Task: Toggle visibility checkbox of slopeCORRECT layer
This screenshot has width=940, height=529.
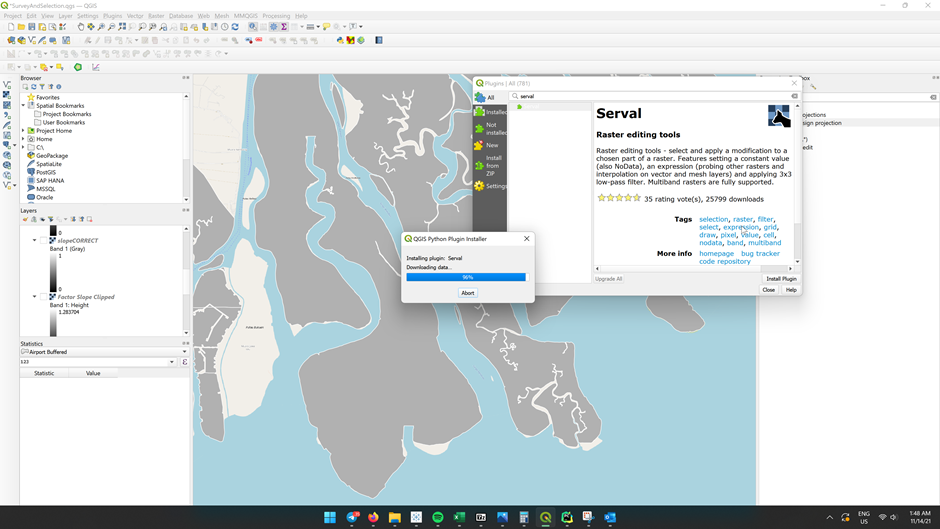Action: pos(45,241)
